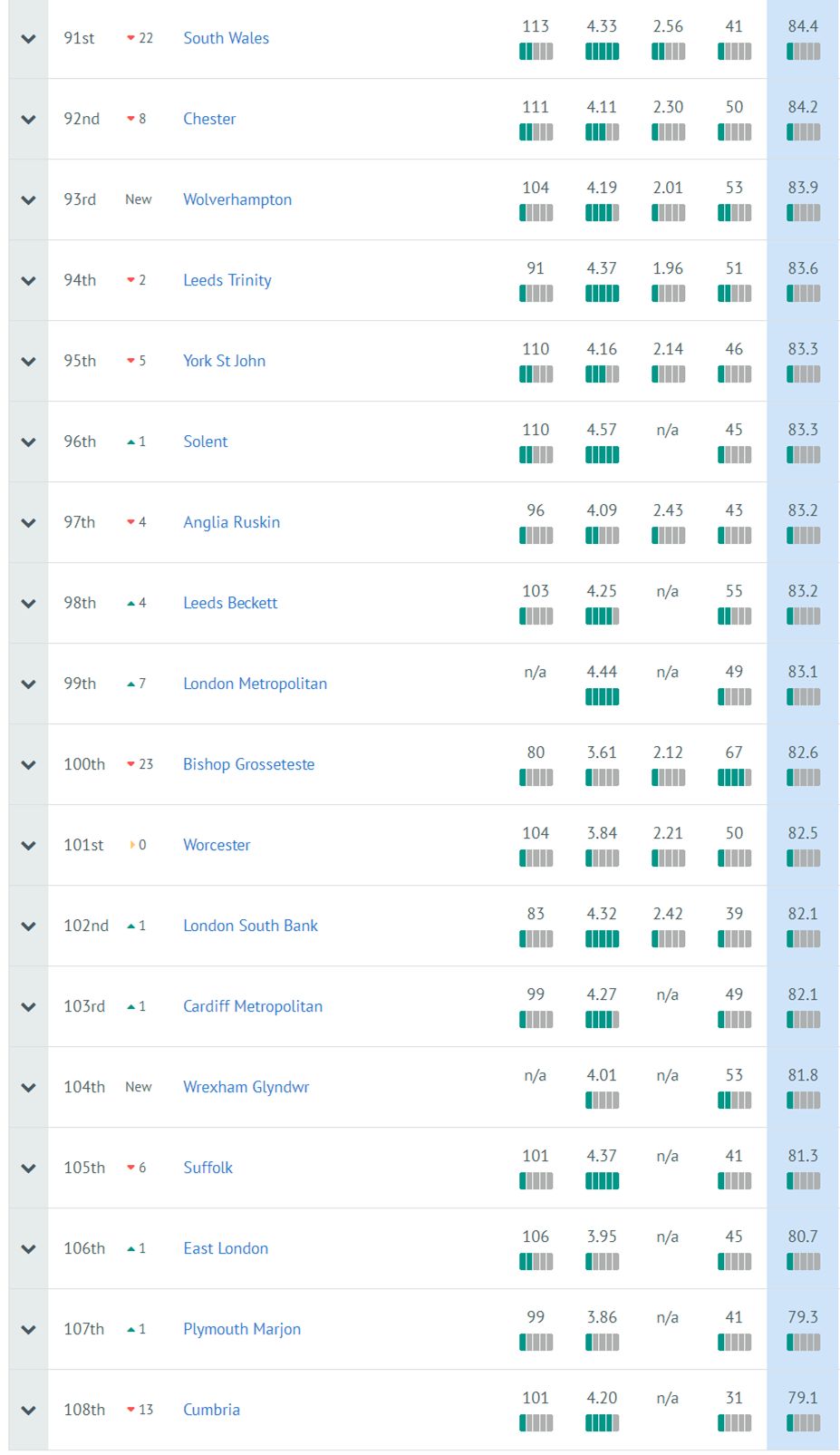Click South Wales red down-arrow rank change
840x1455 pixels.
pyautogui.click(x=131, y=38)
